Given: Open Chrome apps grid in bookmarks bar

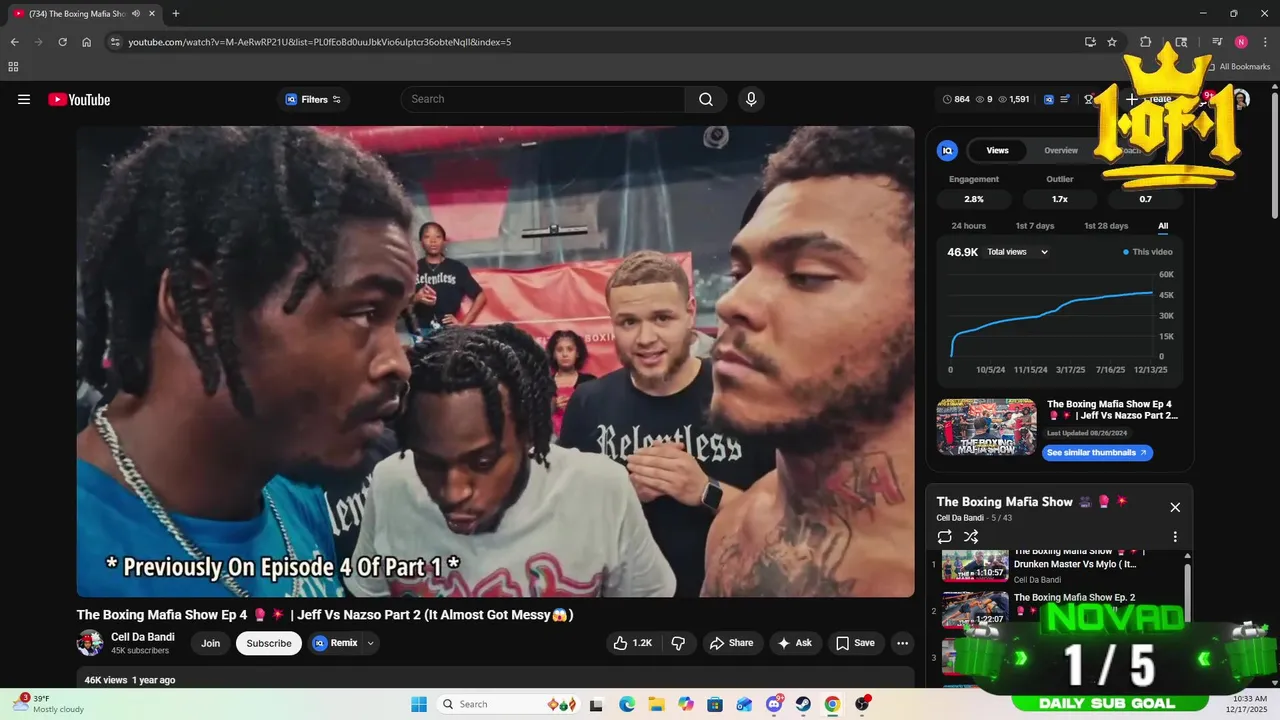Looking at the screenshot, I should pos(13,67).
